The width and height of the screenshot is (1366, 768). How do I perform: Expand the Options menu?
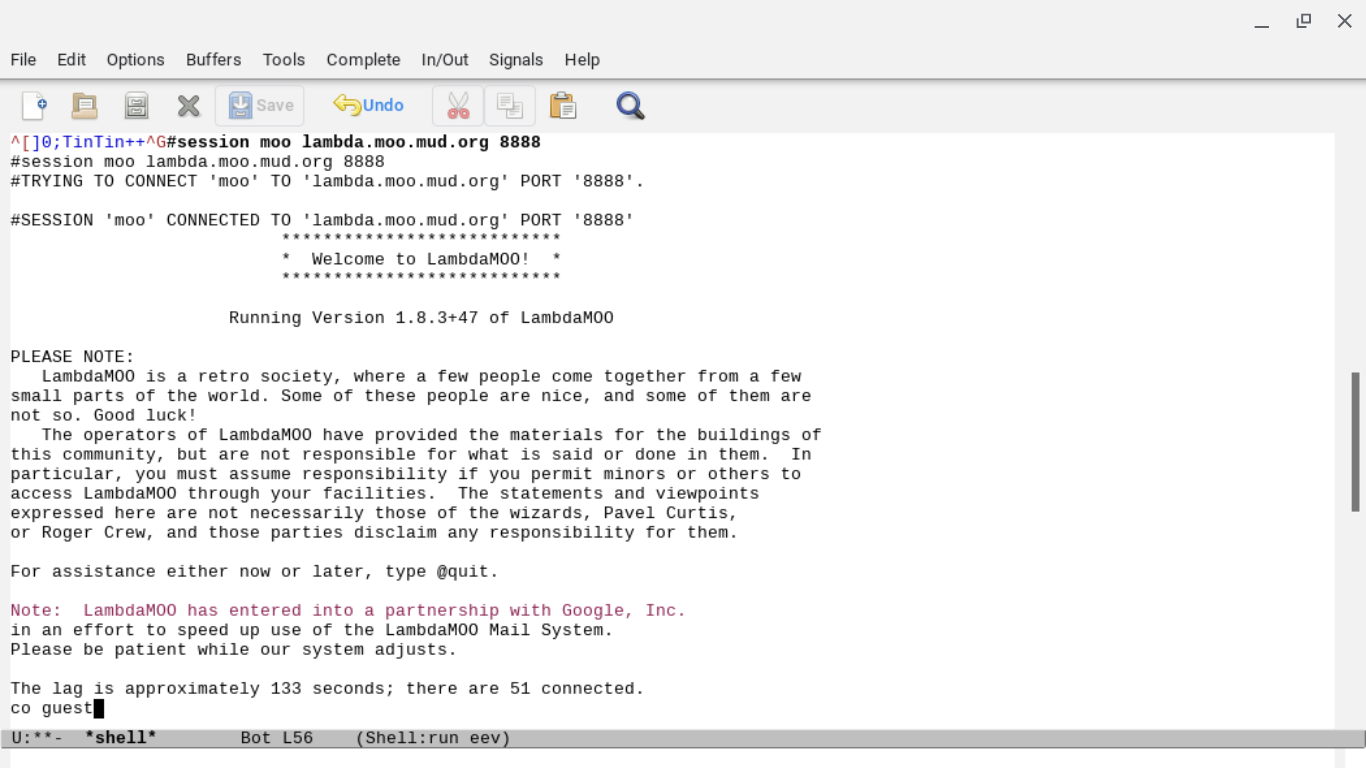tap(135, 60)
